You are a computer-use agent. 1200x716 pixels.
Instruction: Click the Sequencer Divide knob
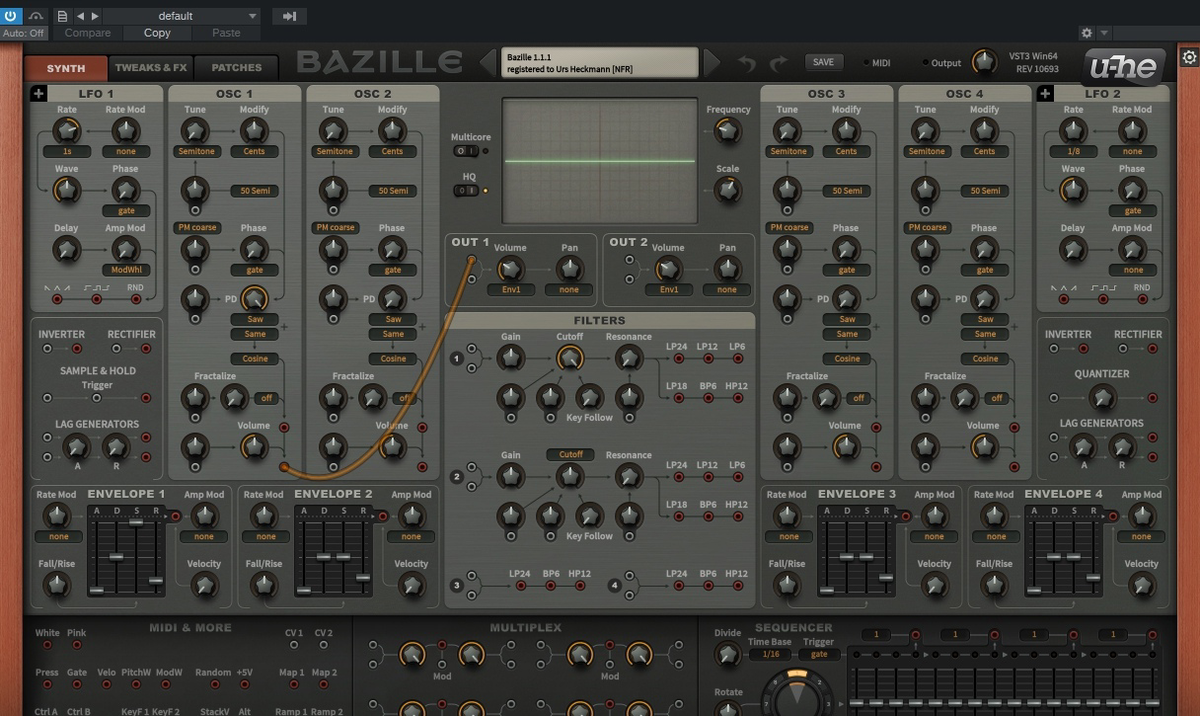pos(728,654)
